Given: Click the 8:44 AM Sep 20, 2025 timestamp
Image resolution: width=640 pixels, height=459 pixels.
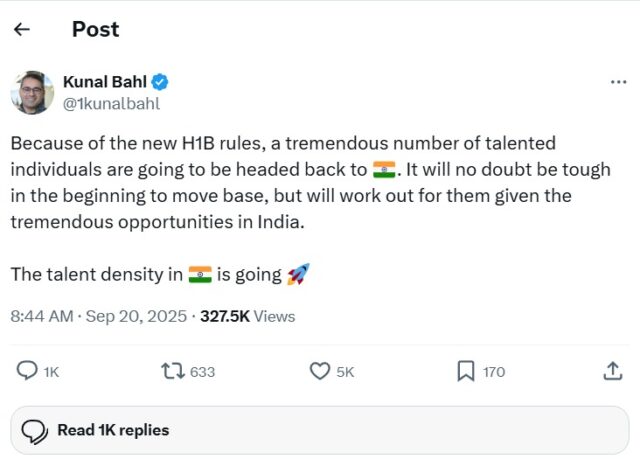Looking at the screenshot, I should coord(98,316).
